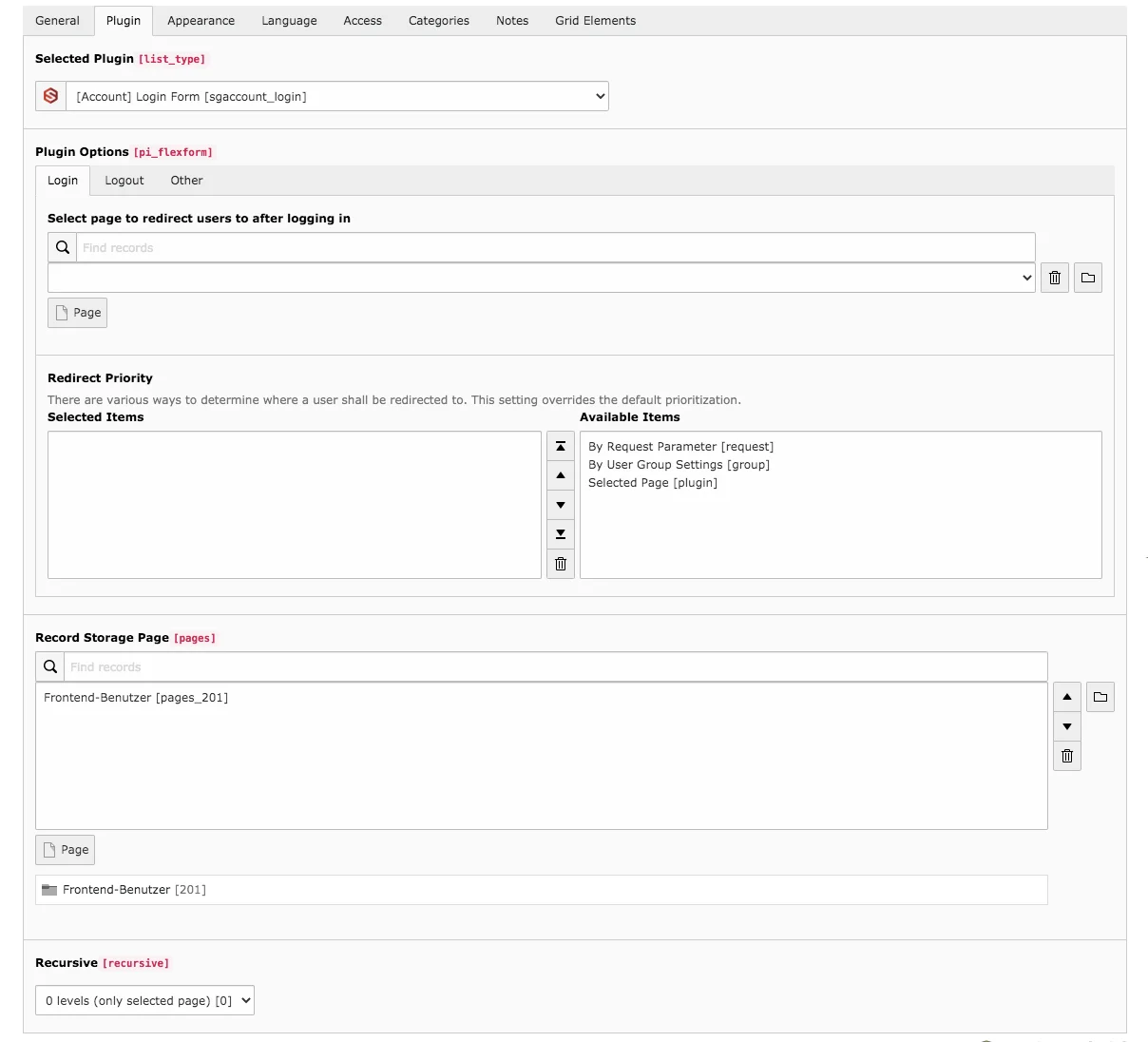Click the red plugin icon beside Selected Plugin
The image size is (1148, 1042).
click(x=49, y=95)
